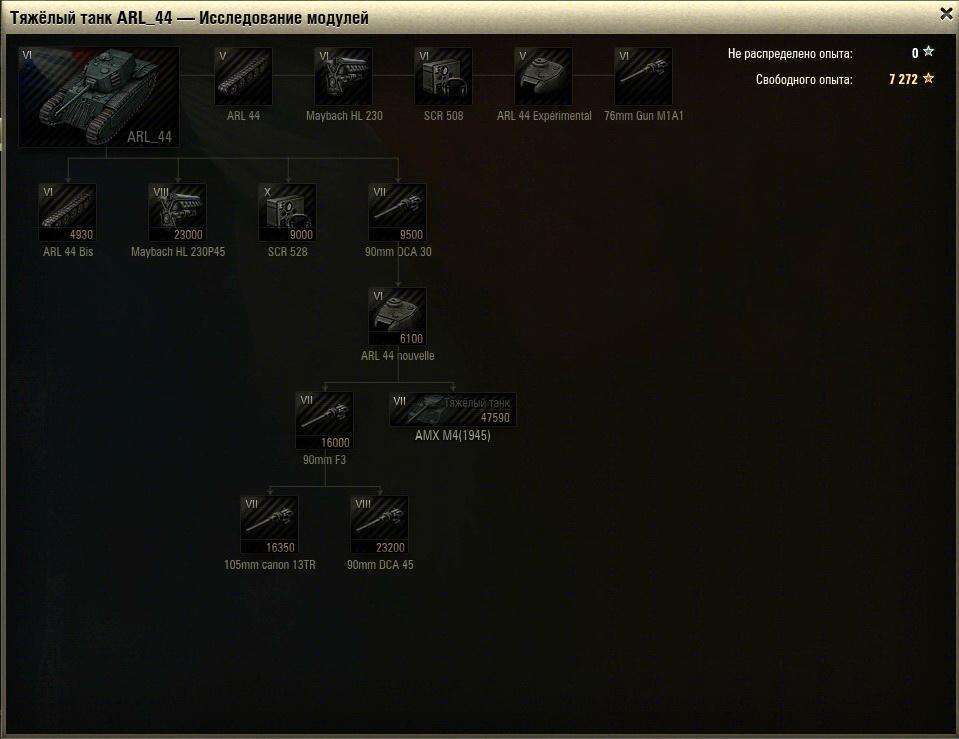Click the free experience value 7 272
The width and height of the screenshot is (959, 739).
(x=903, y=79)
